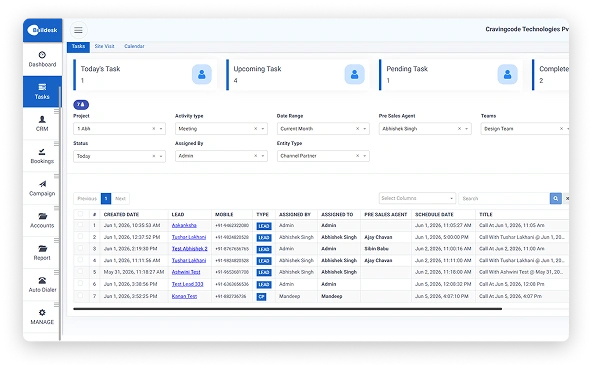This screenshot has width=592, height=369.
Task: Click the Today's Task user icon
Action: point(202,74)
